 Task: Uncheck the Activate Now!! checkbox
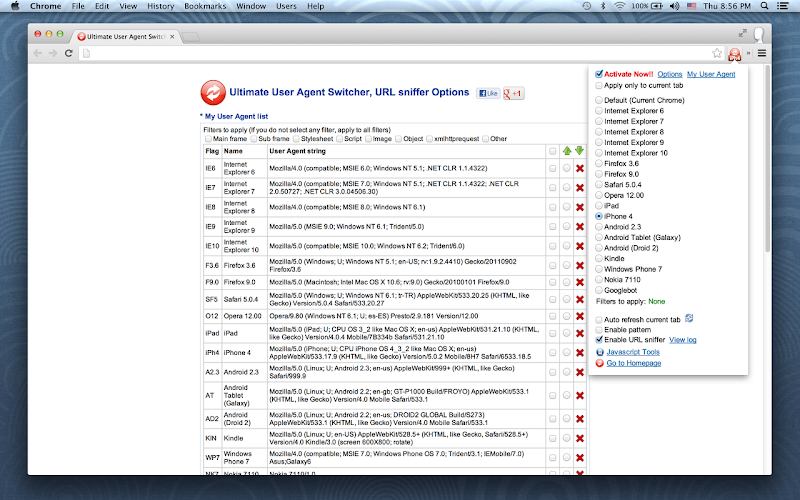click(x=599, y=74)
